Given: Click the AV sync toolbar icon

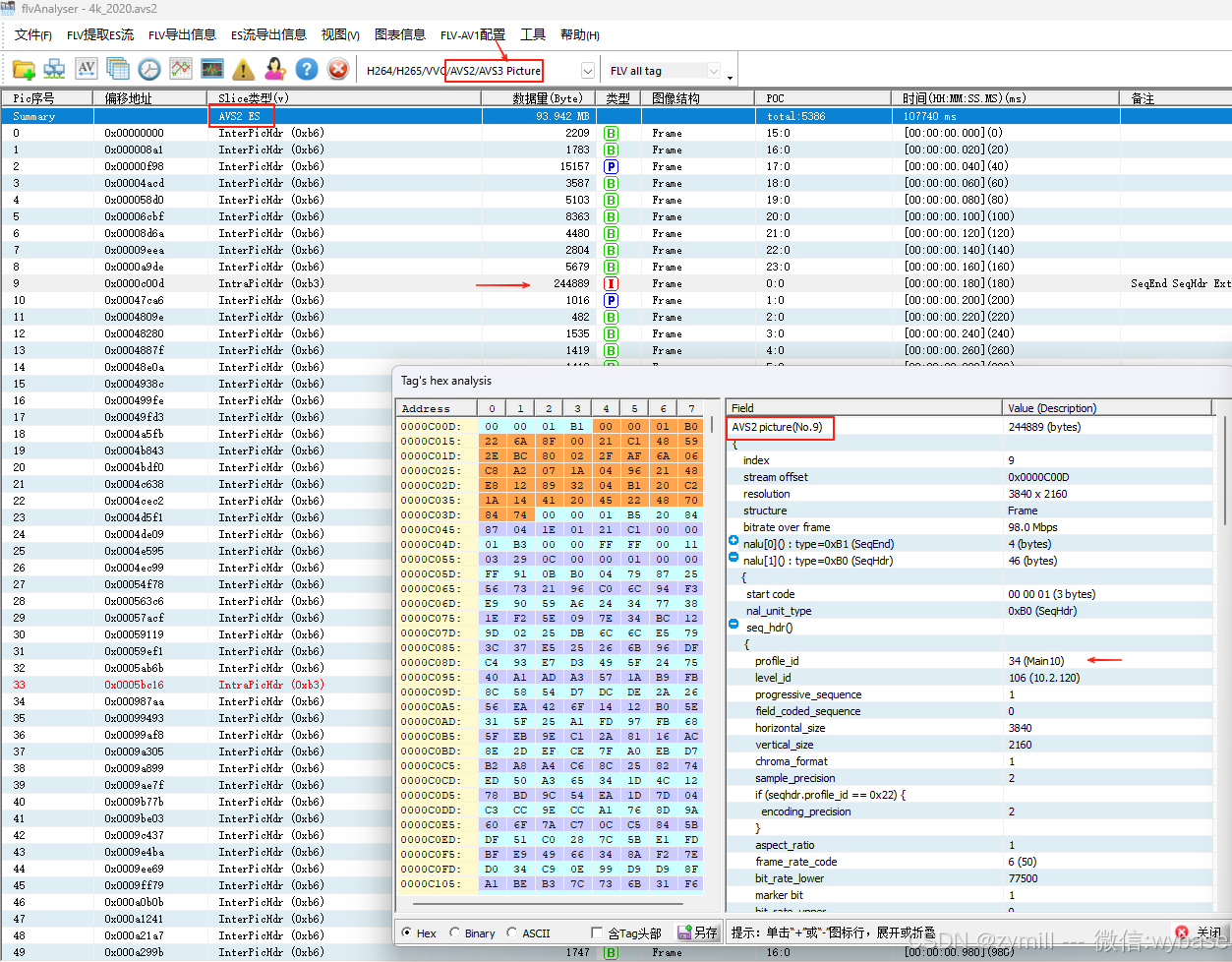Looking at the screenshot, I should (x=87, y=69).
